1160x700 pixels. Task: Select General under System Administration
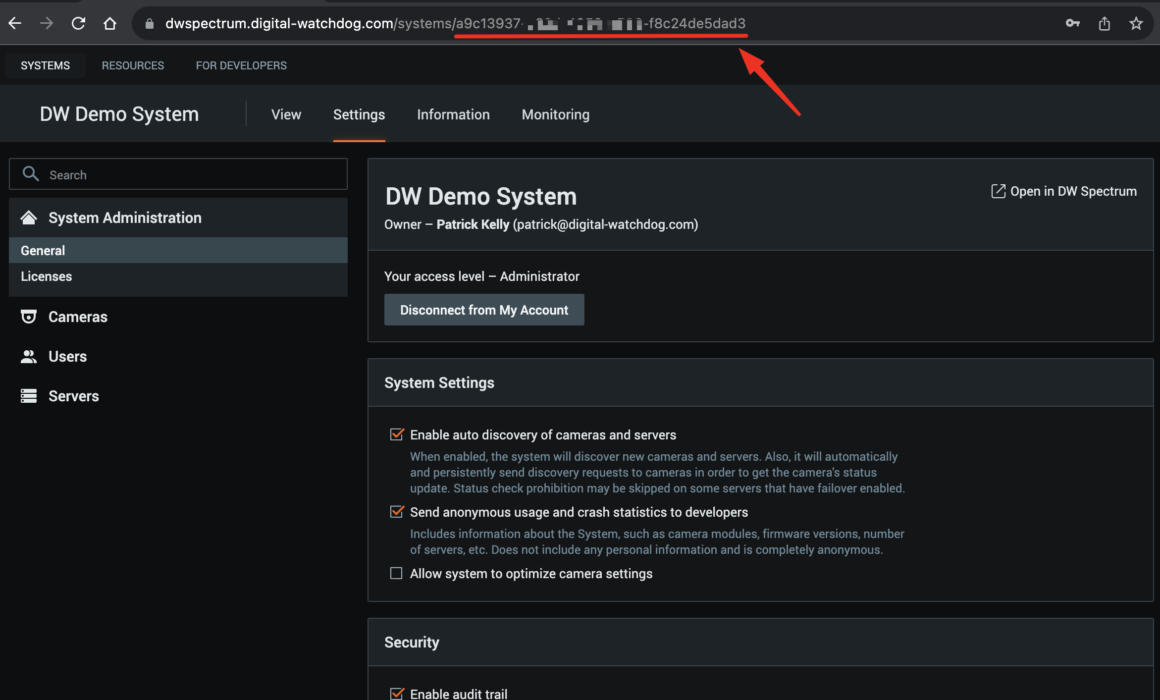coord(178,250)
